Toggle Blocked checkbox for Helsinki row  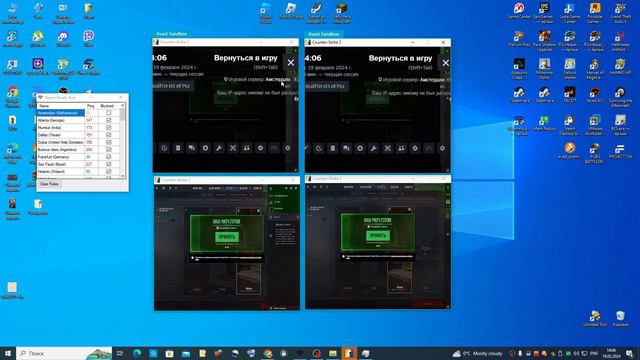(109, 172)
